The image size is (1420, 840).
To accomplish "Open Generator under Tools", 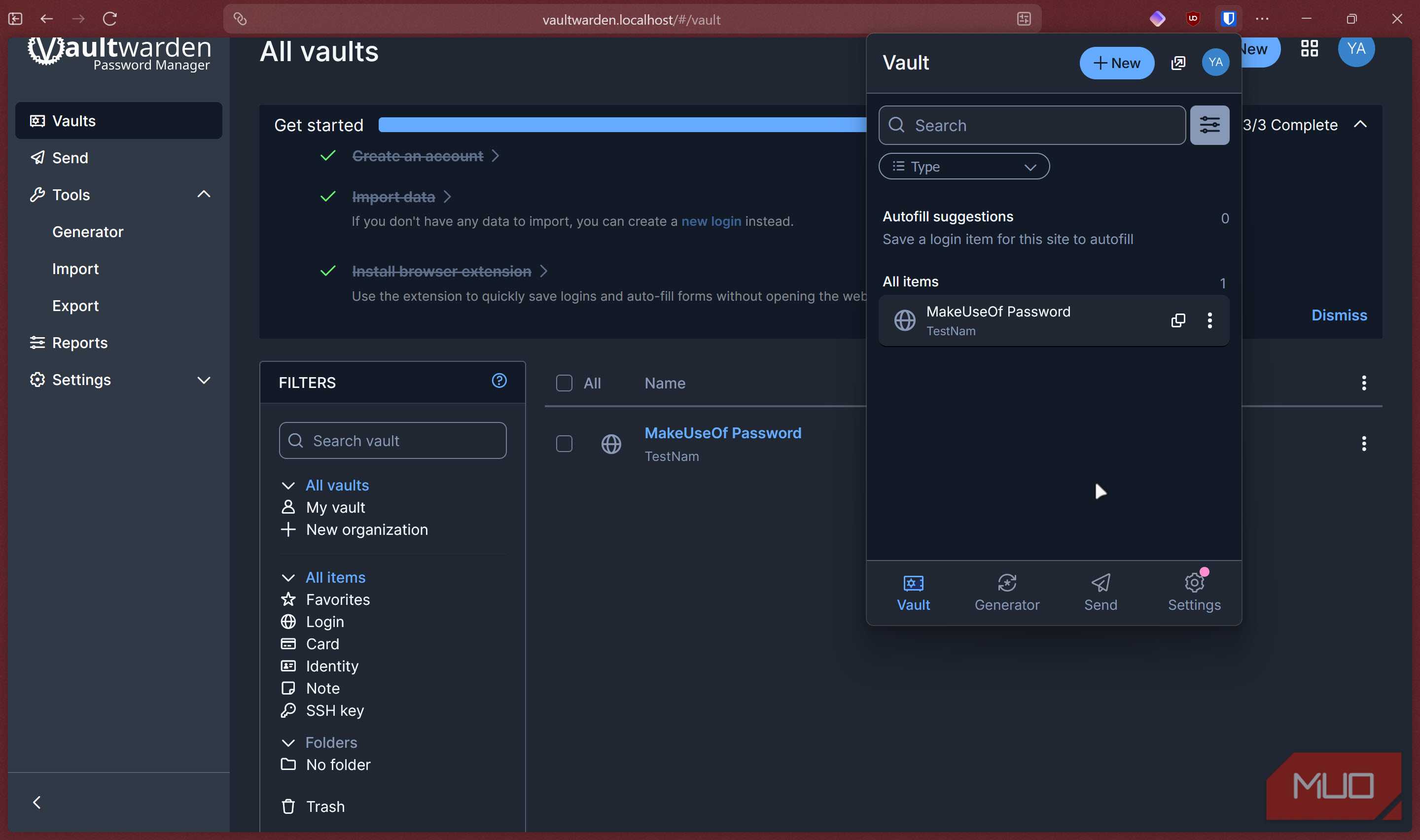I will (88, 232).
